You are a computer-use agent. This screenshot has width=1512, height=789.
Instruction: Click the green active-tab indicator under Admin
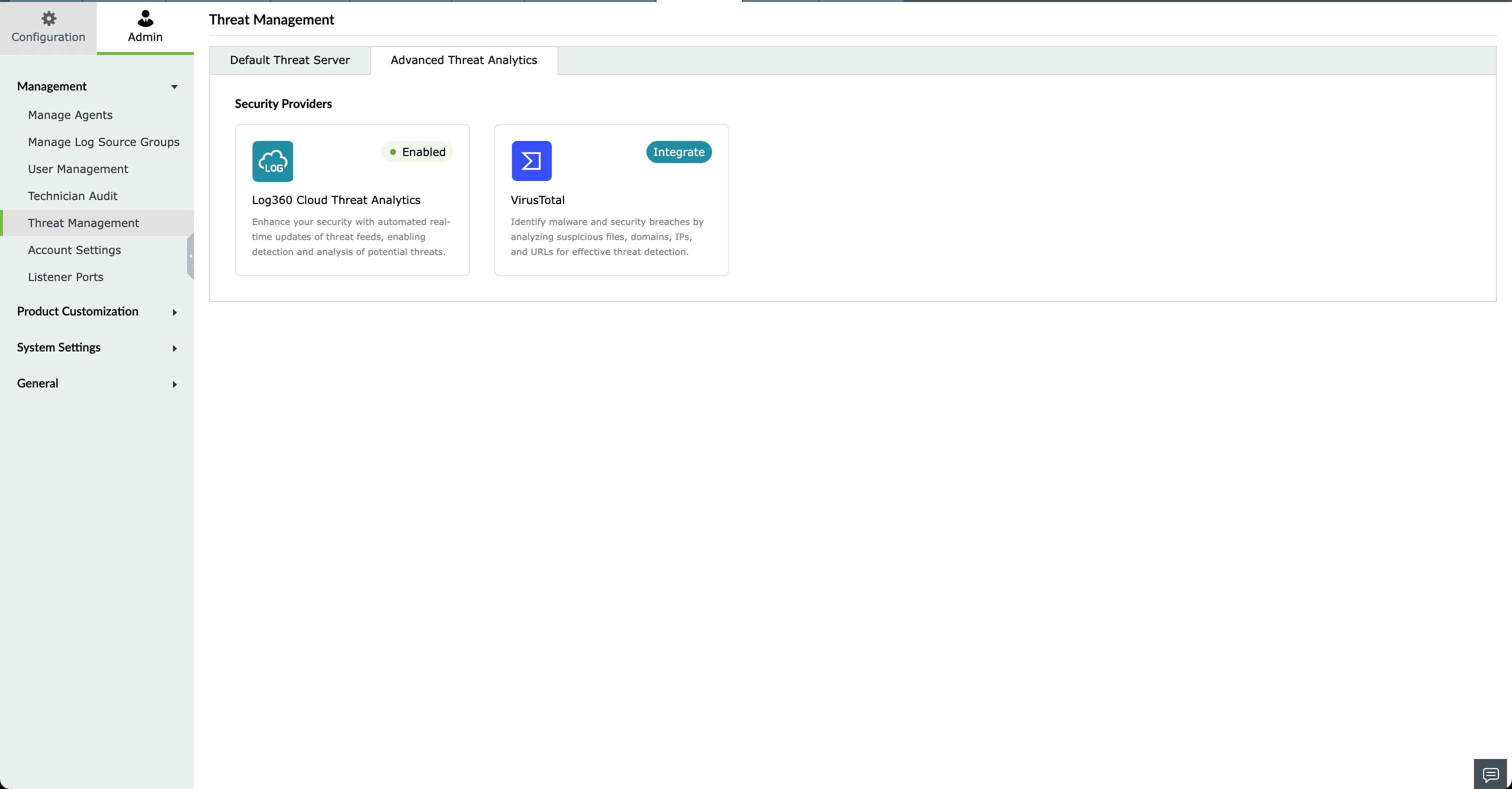coord(145,53)
